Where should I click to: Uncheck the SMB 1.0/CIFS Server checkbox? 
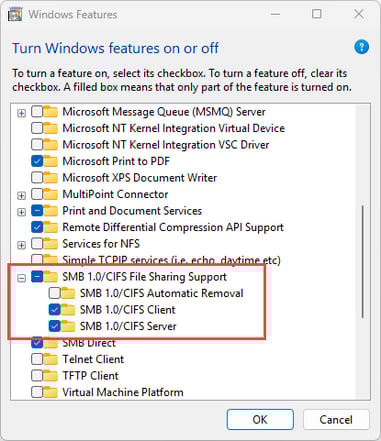54,326
